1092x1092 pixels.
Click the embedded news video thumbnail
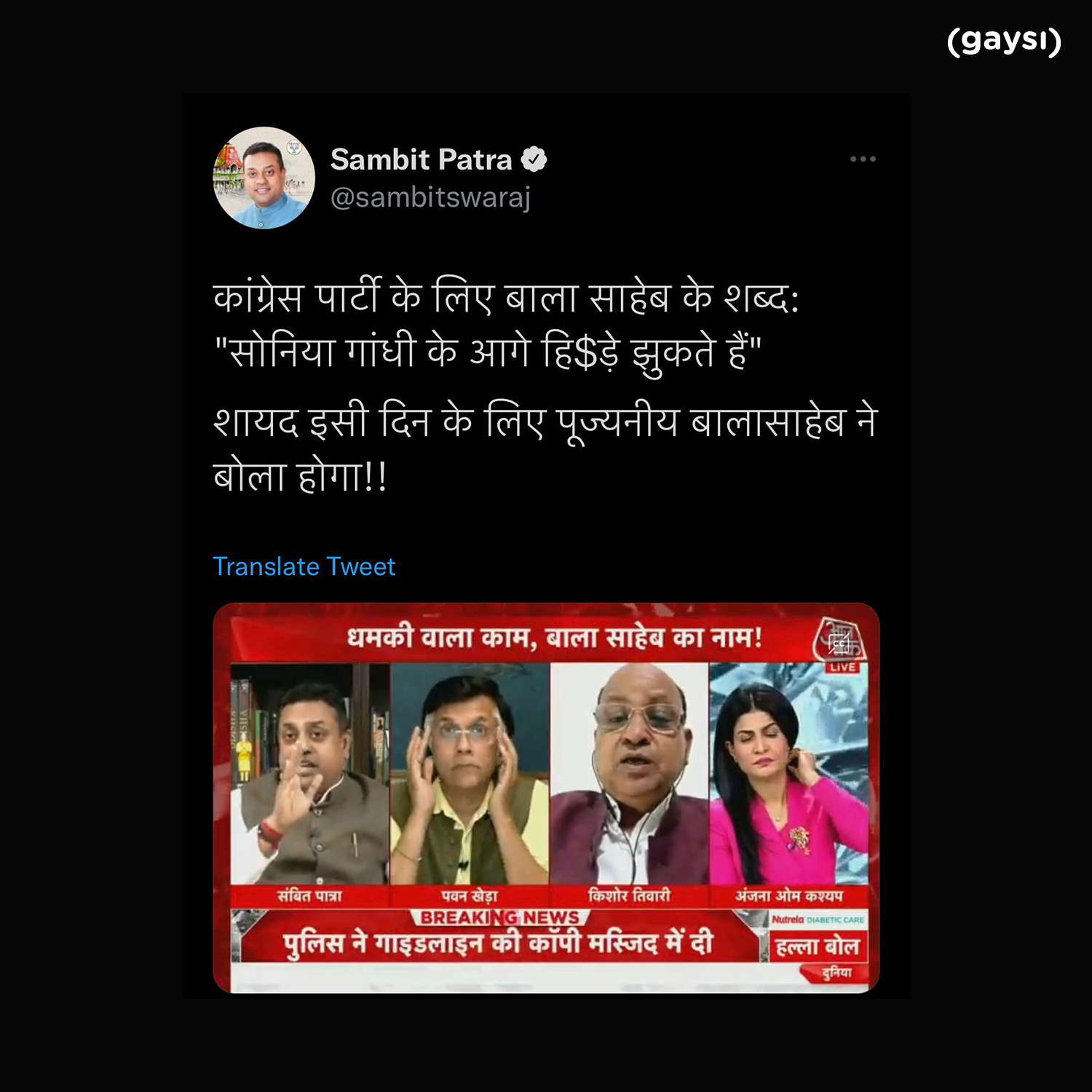pos(546,798)
